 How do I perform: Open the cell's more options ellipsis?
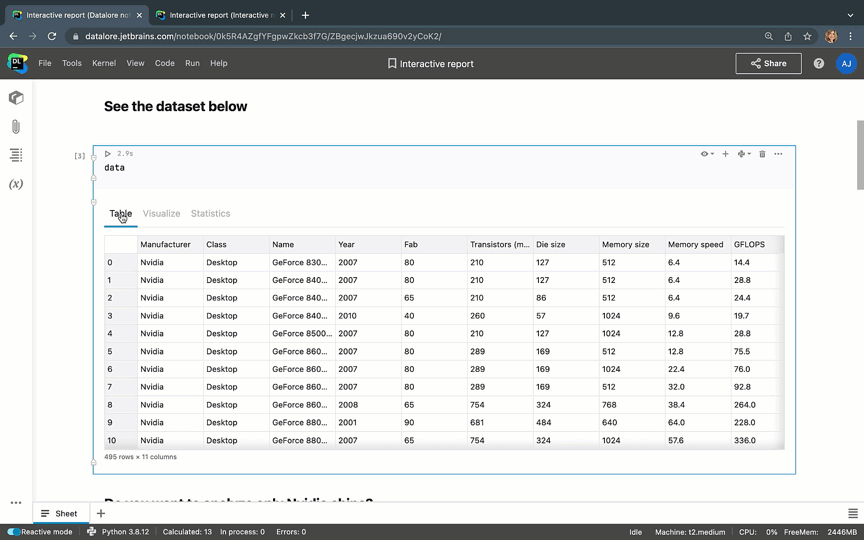click(x=778, y=154)
